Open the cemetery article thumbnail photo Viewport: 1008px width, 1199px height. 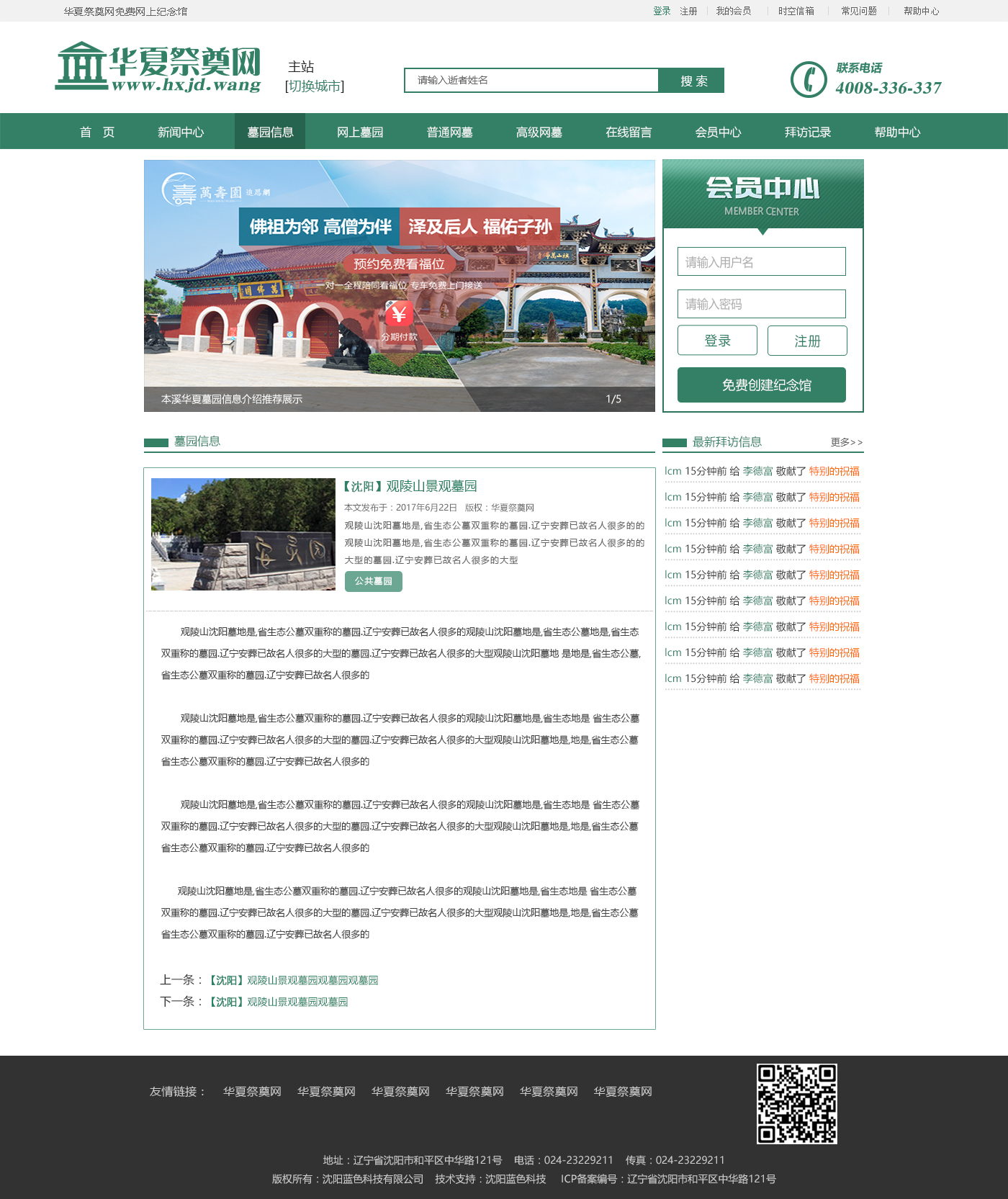coord(243,534)
